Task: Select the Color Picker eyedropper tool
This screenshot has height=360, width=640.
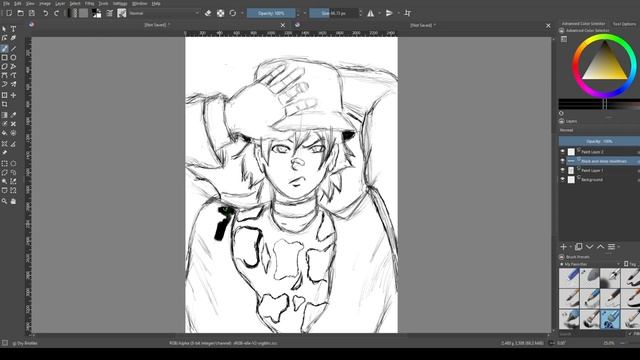Action: [x=13, y=115]
